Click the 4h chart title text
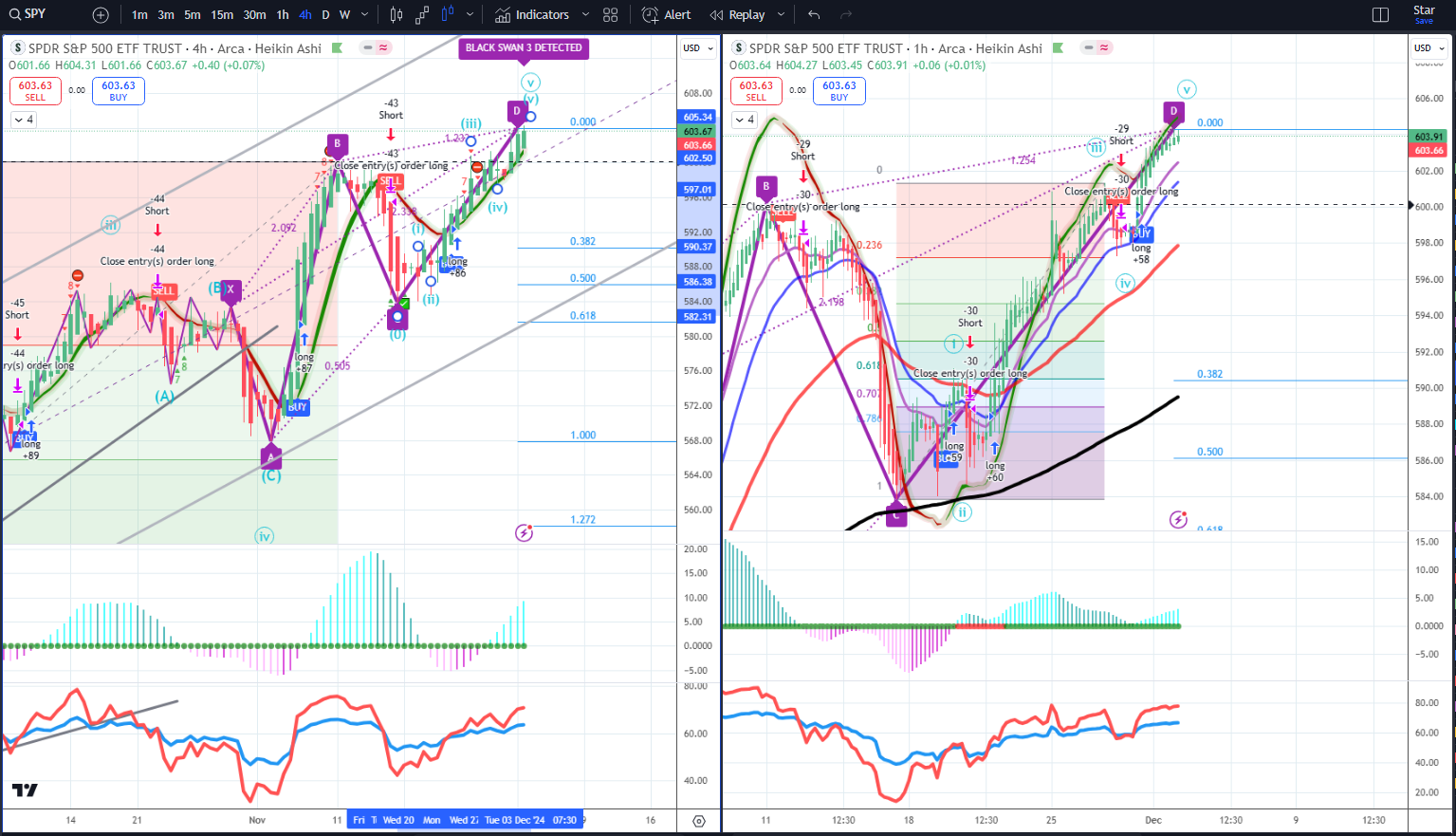The height and width of the screenshot is (836, 1456). 175,48
